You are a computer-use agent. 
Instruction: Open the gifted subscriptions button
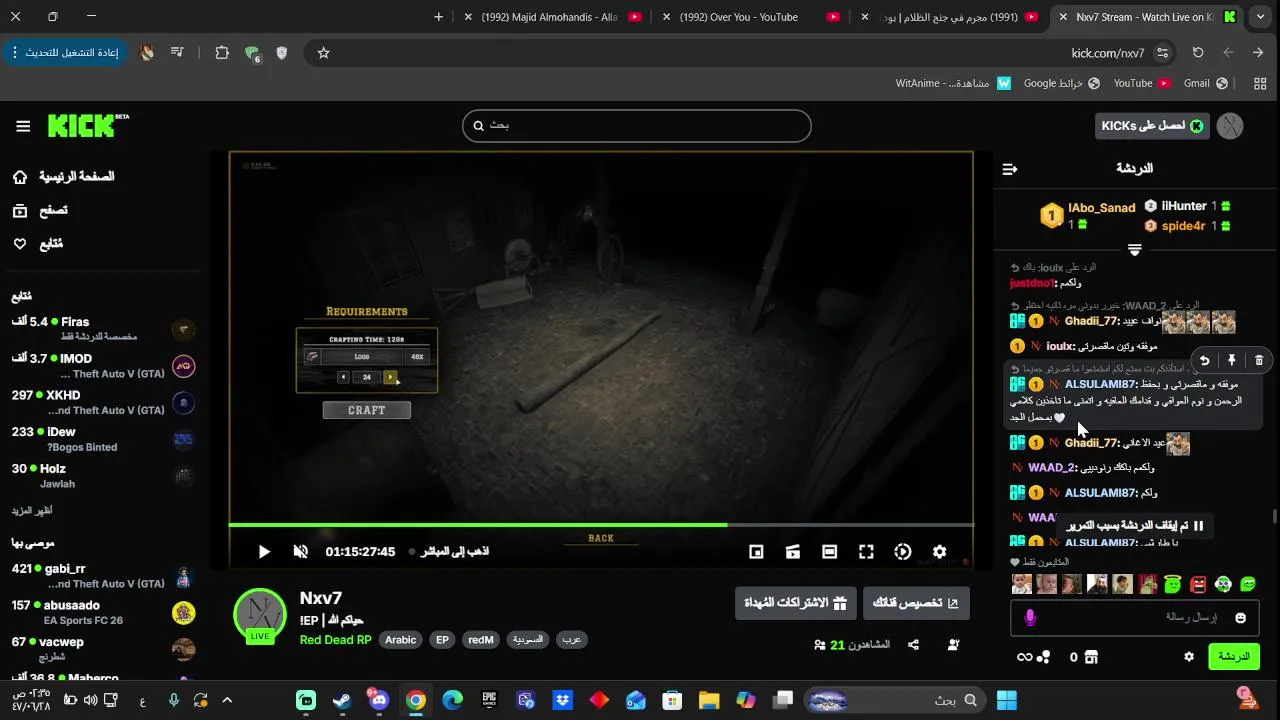(x=796, y=603)
